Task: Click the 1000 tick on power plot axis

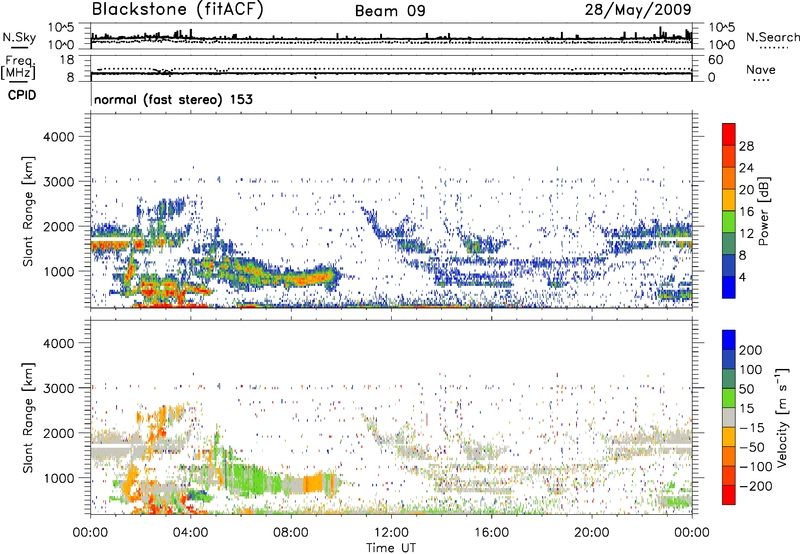Action: [x=58, y=271]
